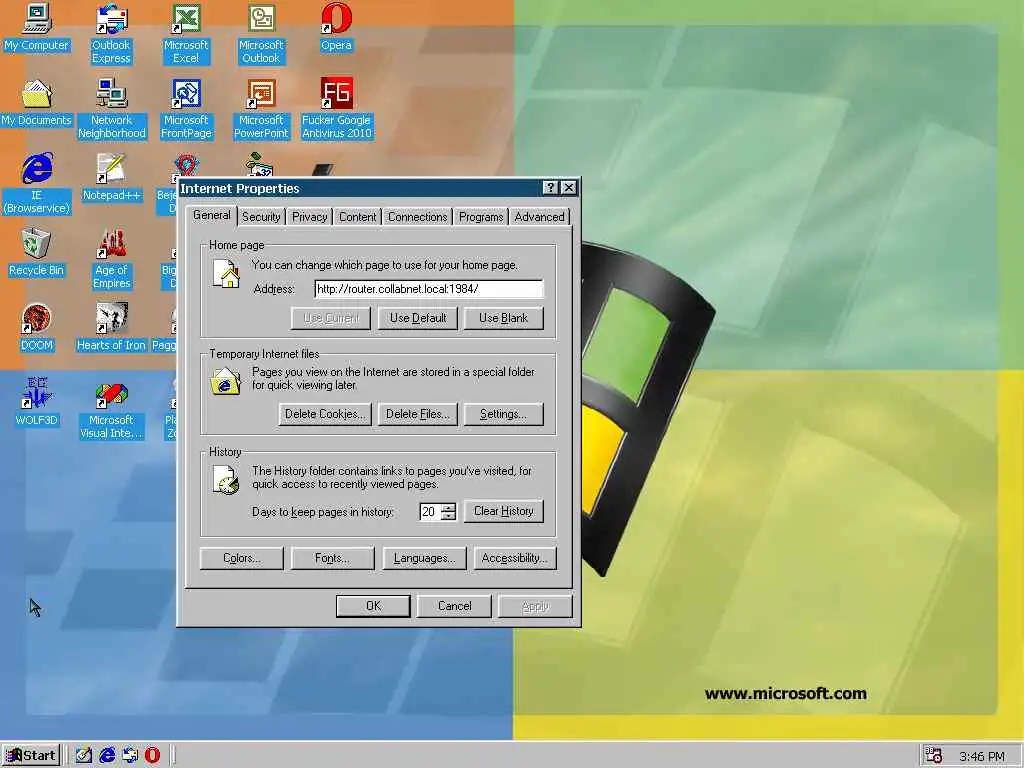The height and width of the screenshot is (768, 1024).
Task: Open the Languages... dialog
Action: (x=424, y=558)
